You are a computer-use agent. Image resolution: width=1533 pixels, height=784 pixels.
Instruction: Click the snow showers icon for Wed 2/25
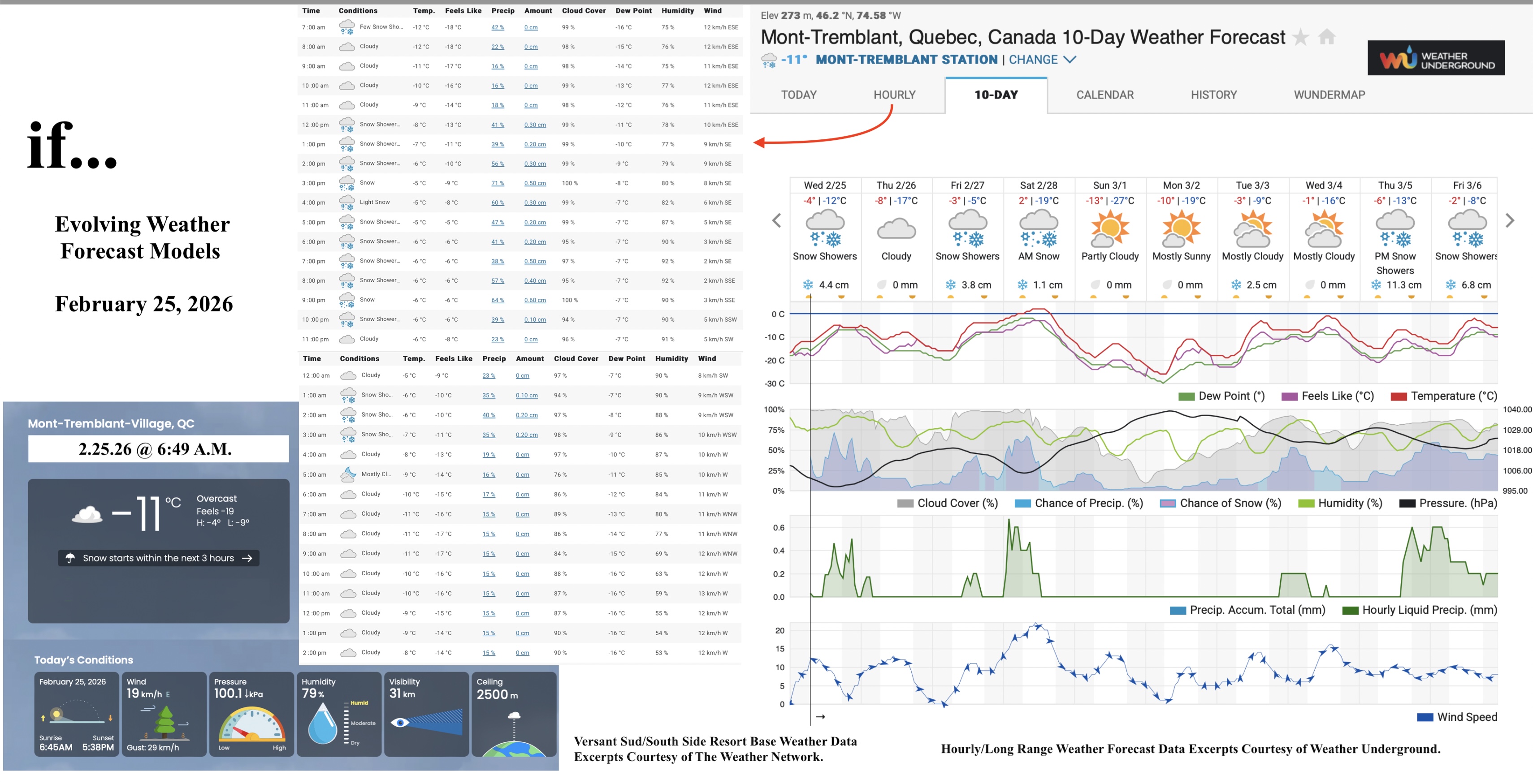825,229
